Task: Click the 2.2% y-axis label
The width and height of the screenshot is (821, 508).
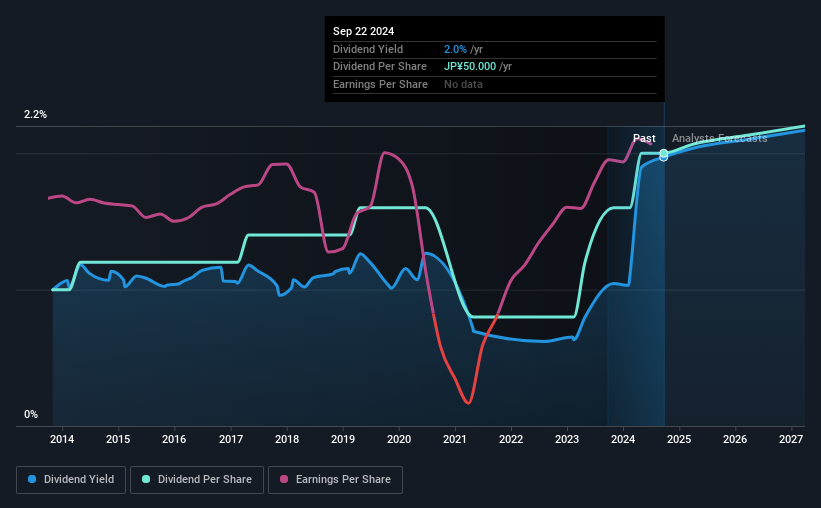Action: (35, 115)
